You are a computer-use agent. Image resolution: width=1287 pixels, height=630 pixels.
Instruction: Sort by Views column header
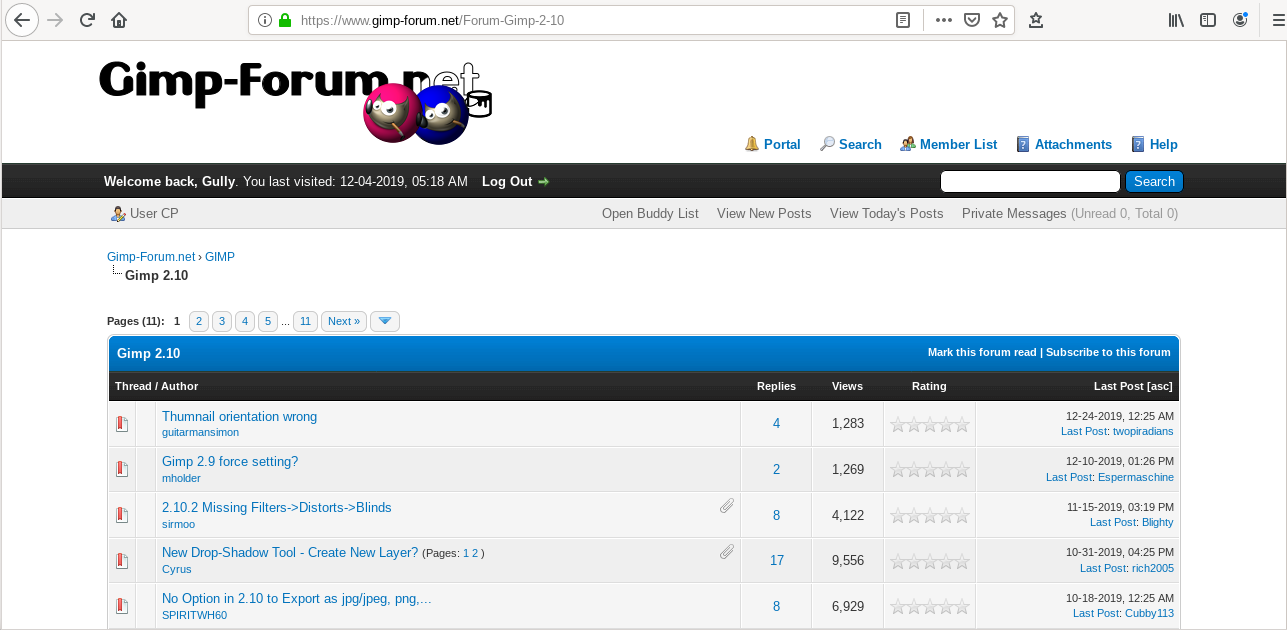[x=847, y=386]
